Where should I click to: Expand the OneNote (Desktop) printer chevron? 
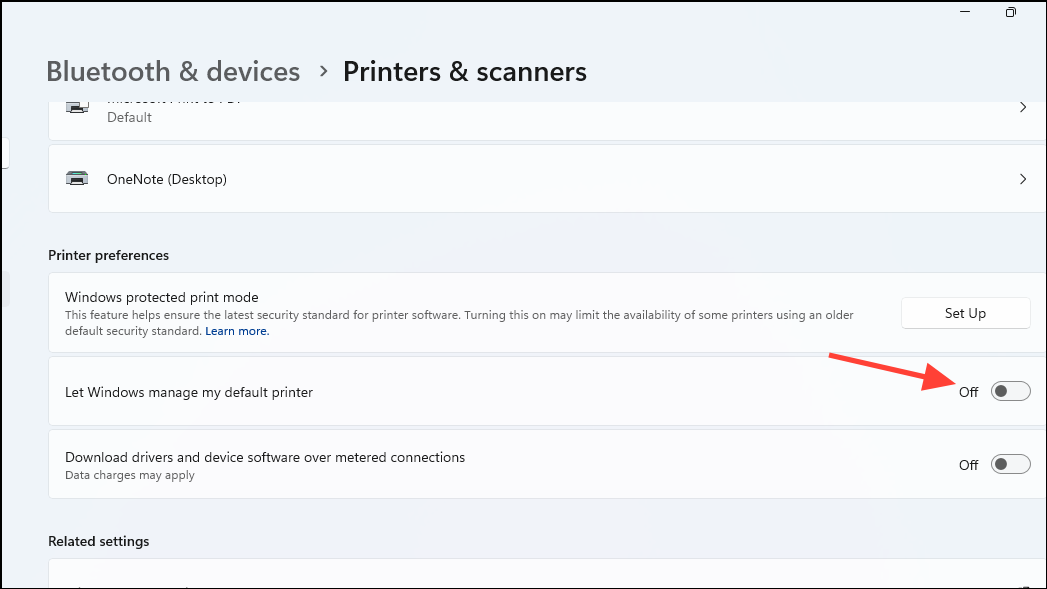click(x=1022, y=179)
